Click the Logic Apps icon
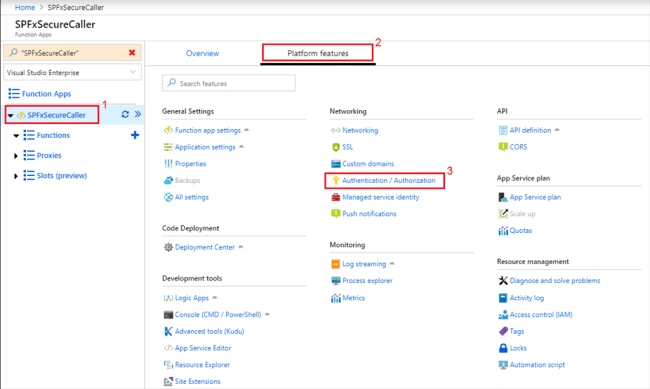The height and width of the screenshot is (389, 650). tap(168, 298)
